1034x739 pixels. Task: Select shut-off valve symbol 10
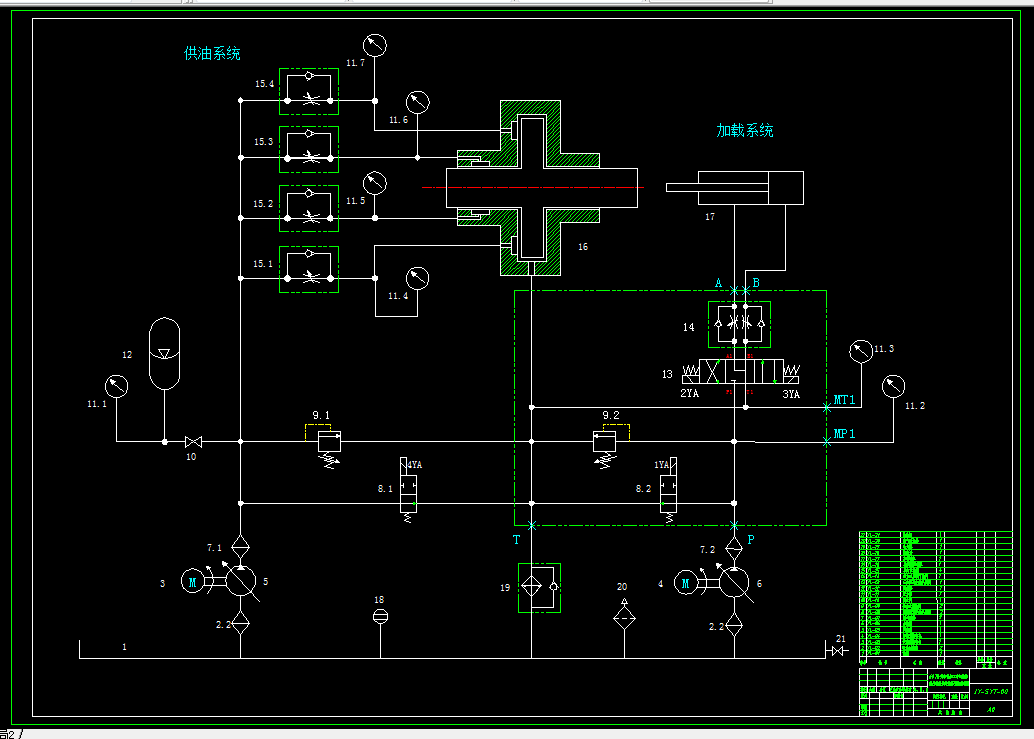[193, 442]
